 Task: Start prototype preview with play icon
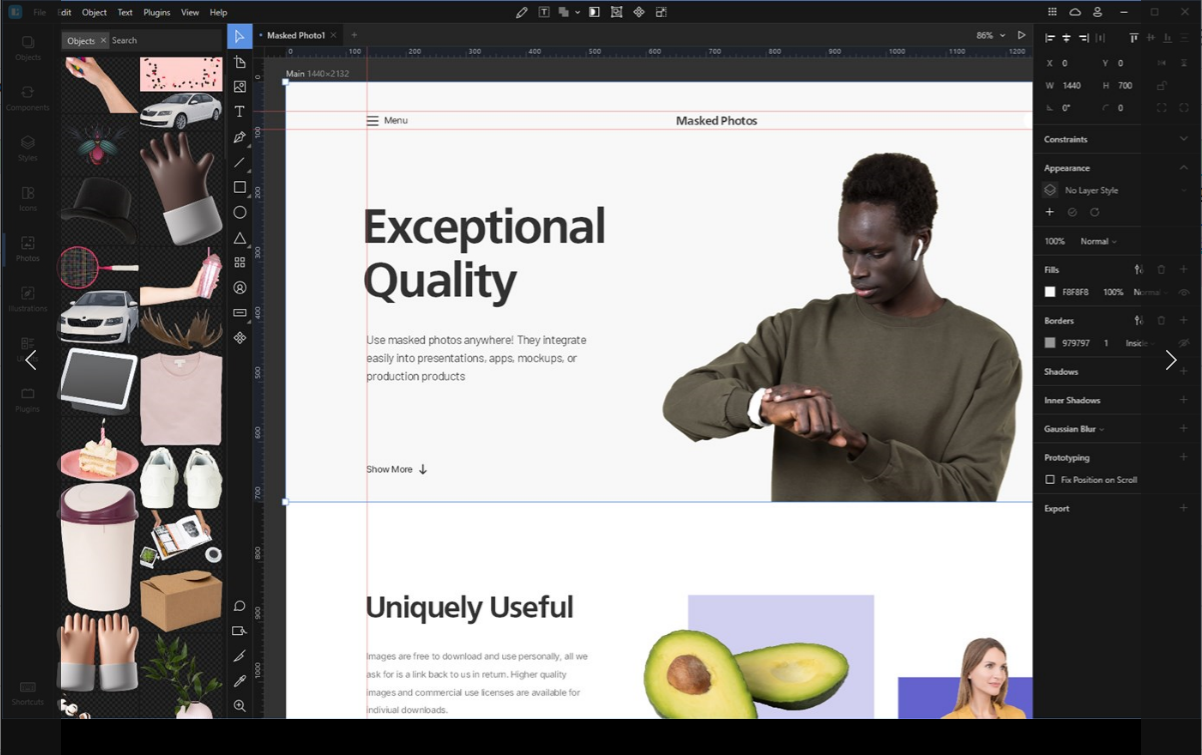[x=1021, y=35]
